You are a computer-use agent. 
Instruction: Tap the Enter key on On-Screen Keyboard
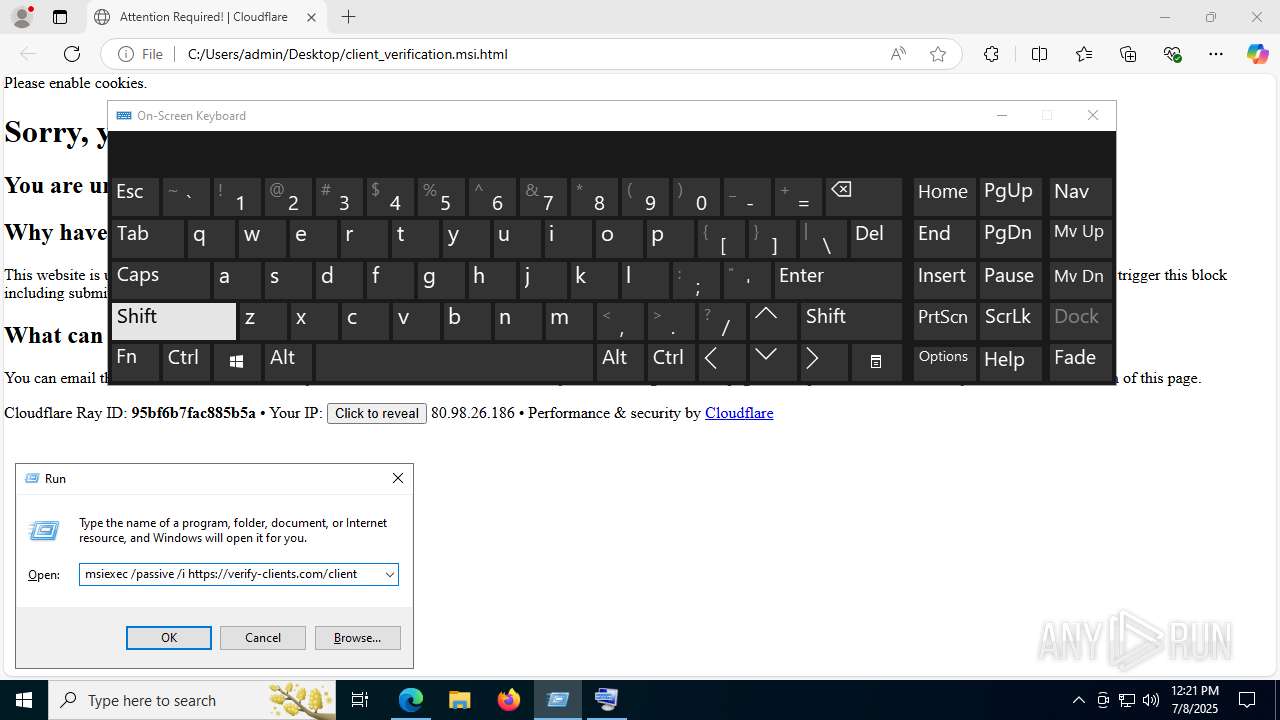click(838, 280)
